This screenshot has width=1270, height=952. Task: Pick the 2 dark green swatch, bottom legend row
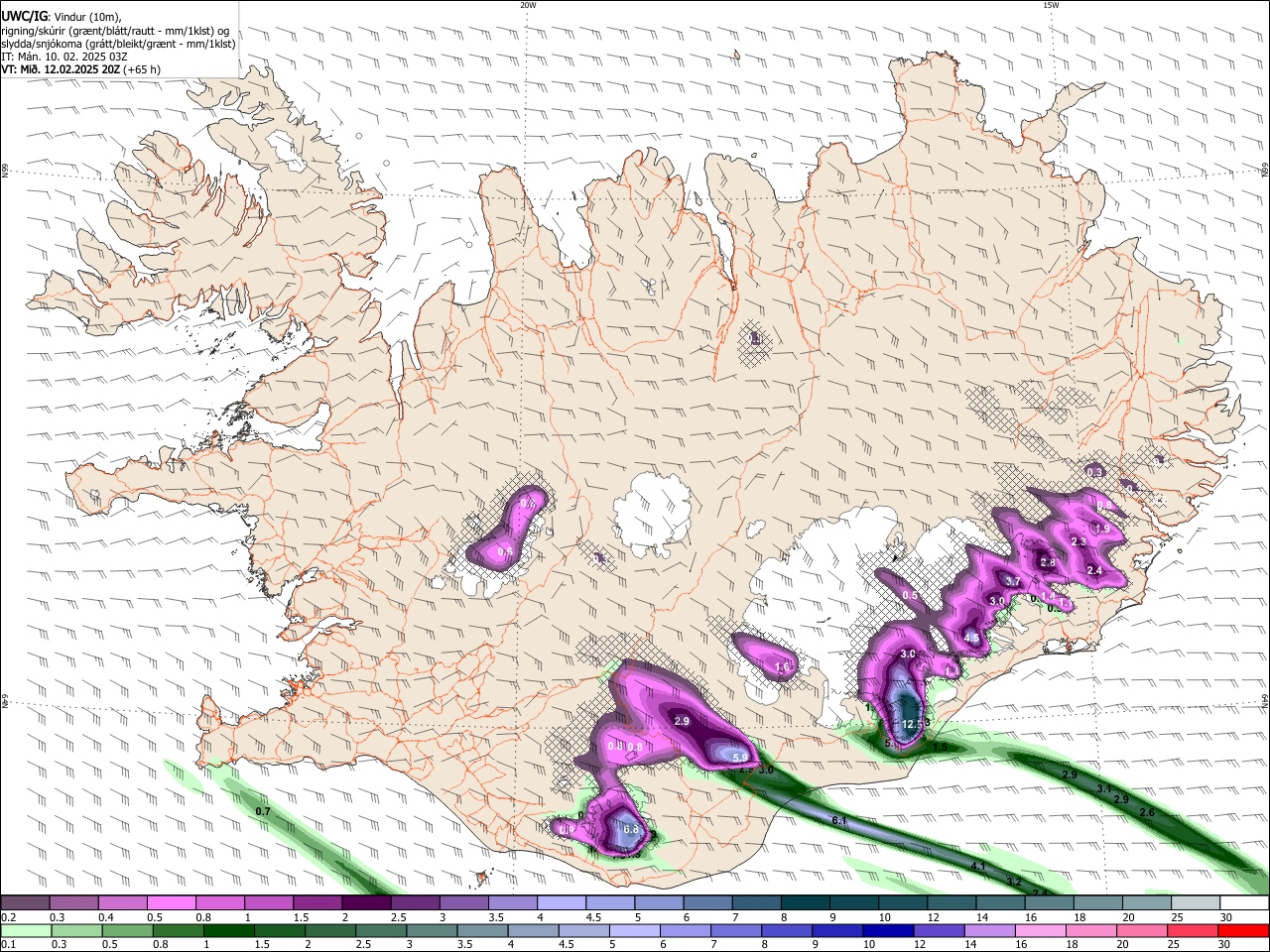point(330,930)
